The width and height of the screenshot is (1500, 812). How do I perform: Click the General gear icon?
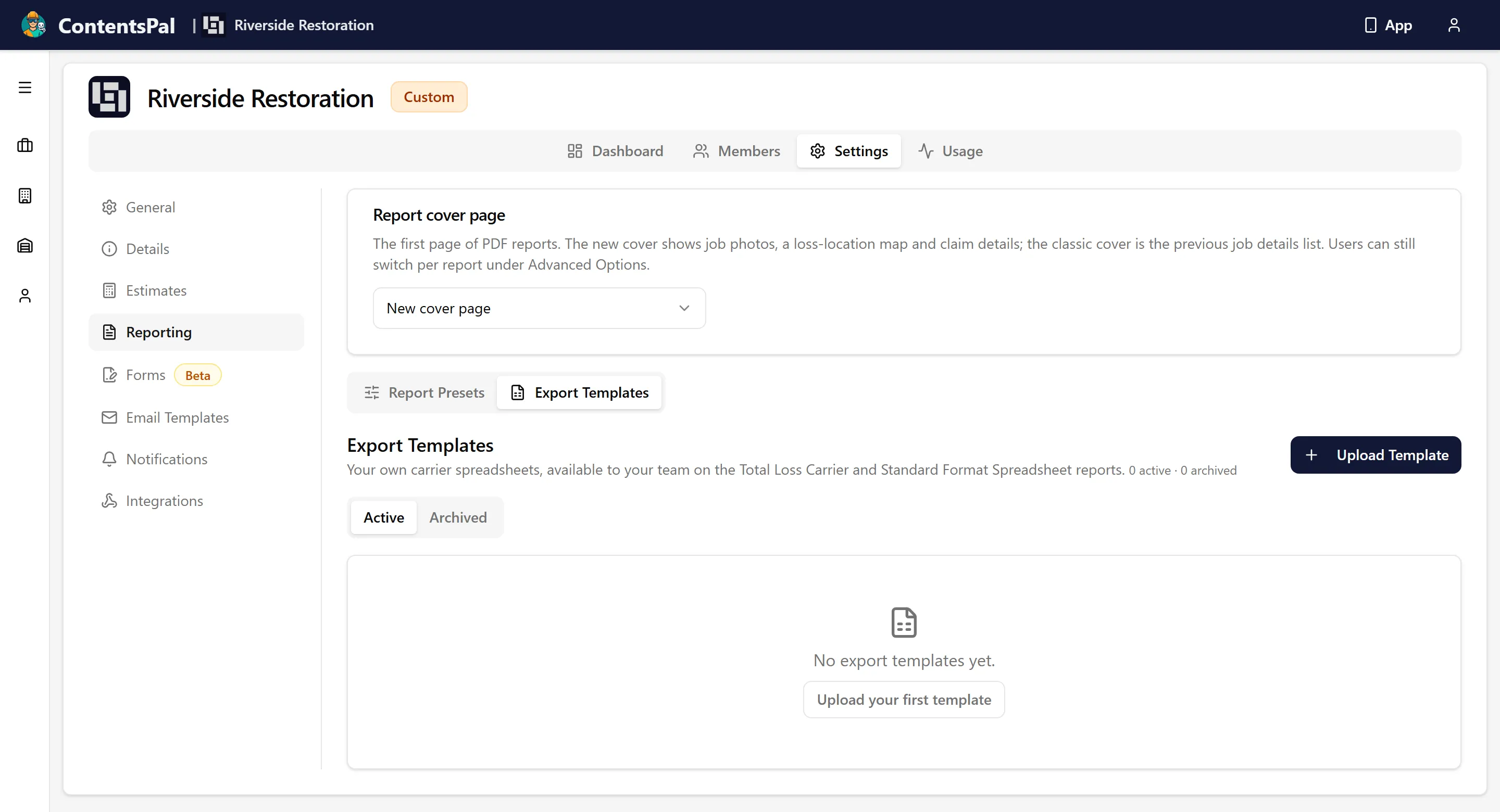pos(109,207)
